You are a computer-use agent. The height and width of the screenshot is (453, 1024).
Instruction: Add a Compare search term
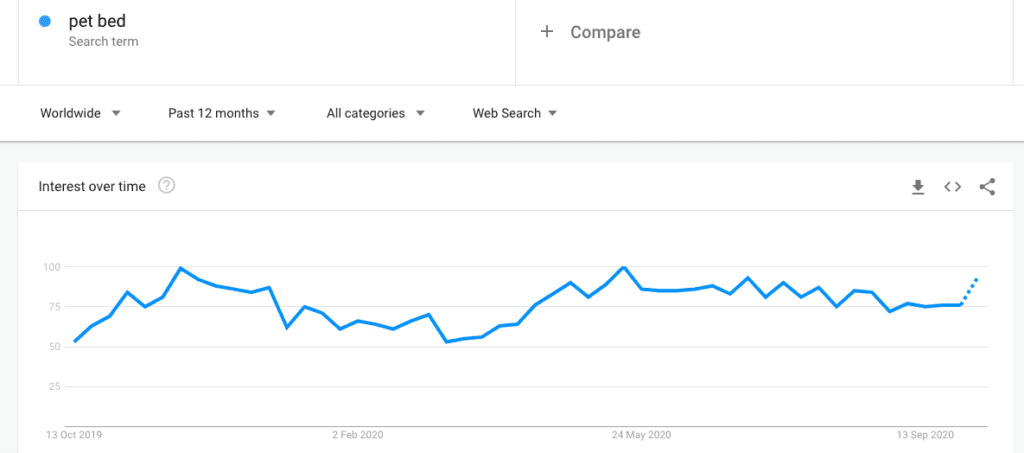pos(590,32)
